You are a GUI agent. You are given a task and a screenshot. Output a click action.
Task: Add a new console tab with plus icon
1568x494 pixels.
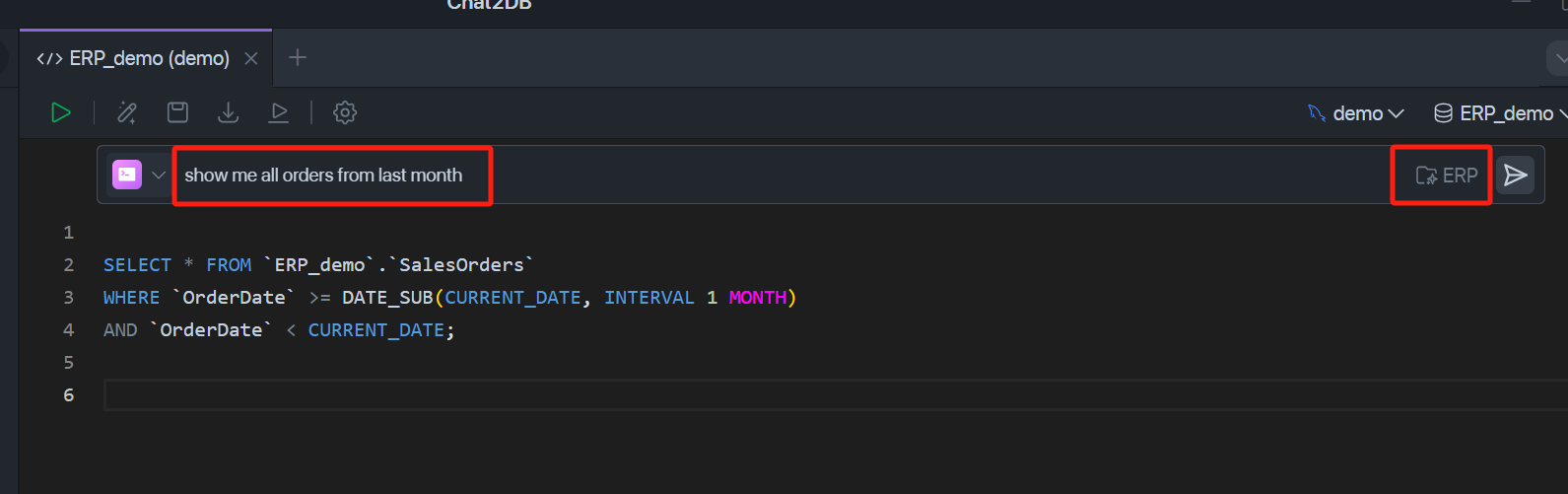coord(298,58)
